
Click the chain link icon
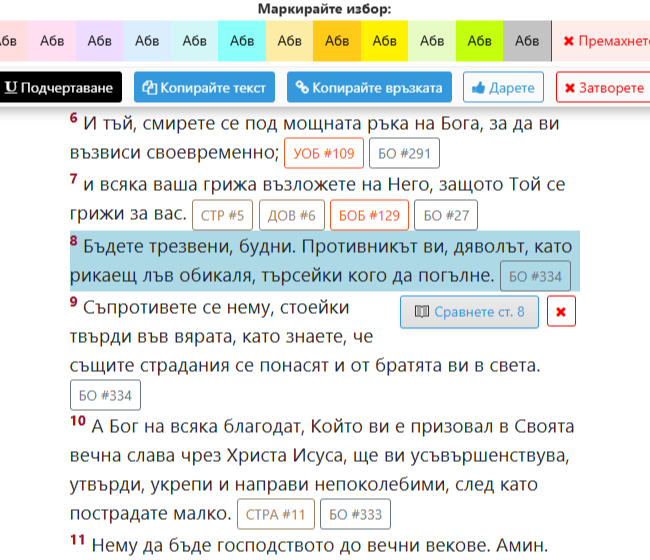(x=302, y=87)
